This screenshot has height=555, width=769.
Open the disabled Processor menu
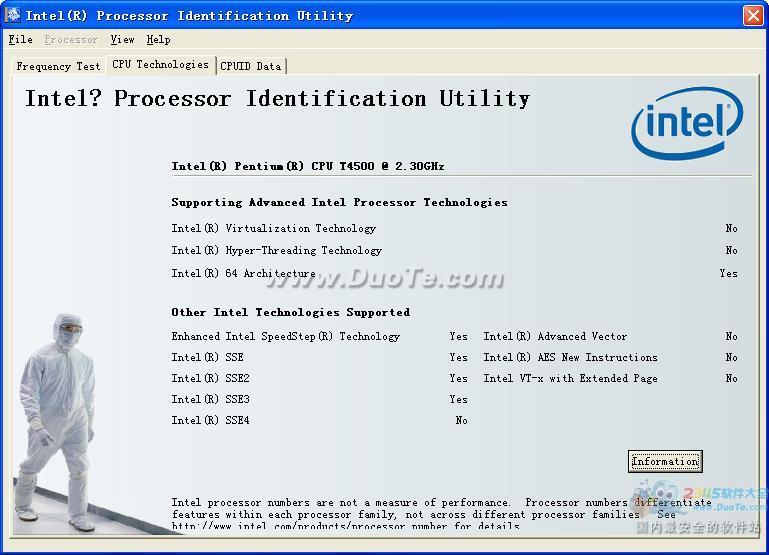coord(71,40)
